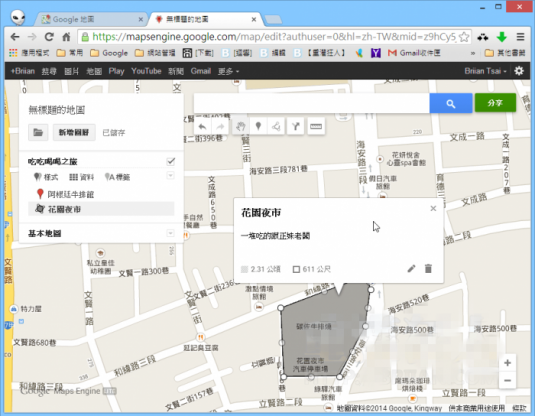Open the 其他書籤 bookmarks folder
The image size is (535, 416).
point(505,53)
